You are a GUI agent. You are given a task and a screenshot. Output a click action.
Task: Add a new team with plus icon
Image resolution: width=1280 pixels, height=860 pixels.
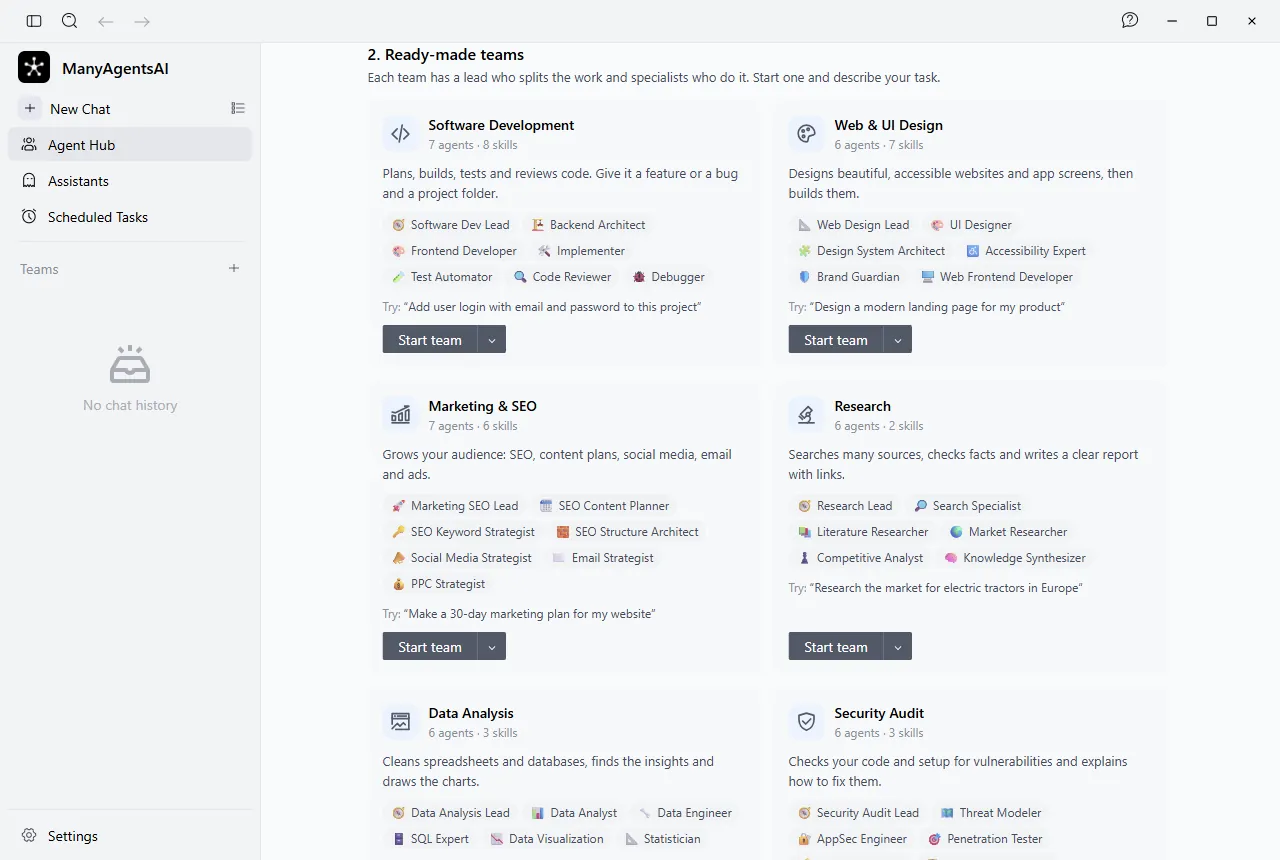[234, 268]
